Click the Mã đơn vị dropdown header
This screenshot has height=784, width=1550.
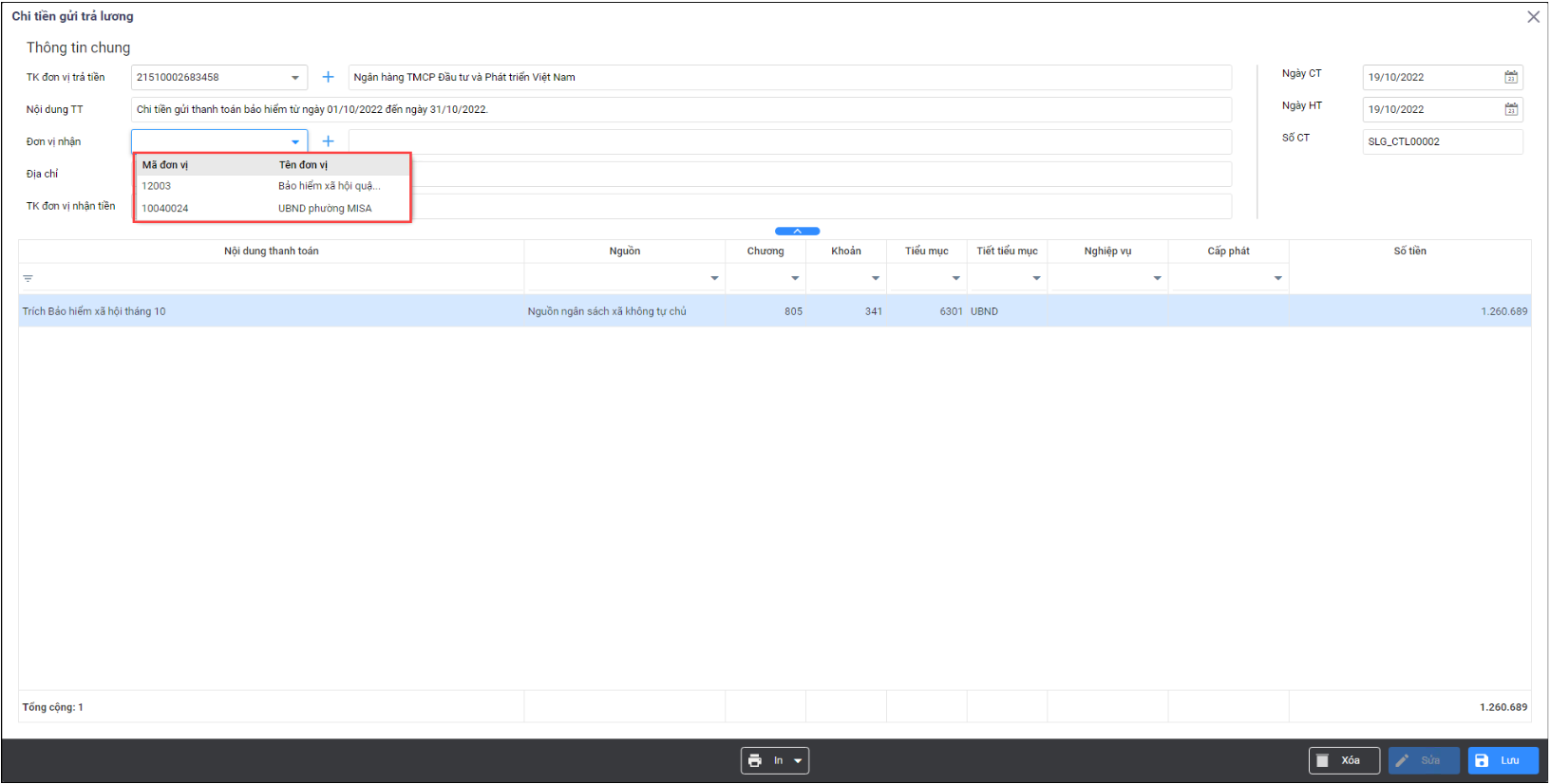pos(165,165)
